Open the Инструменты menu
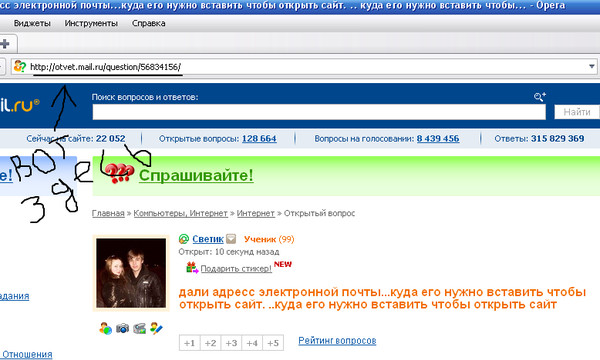600x360 pixels. point(91,23)
